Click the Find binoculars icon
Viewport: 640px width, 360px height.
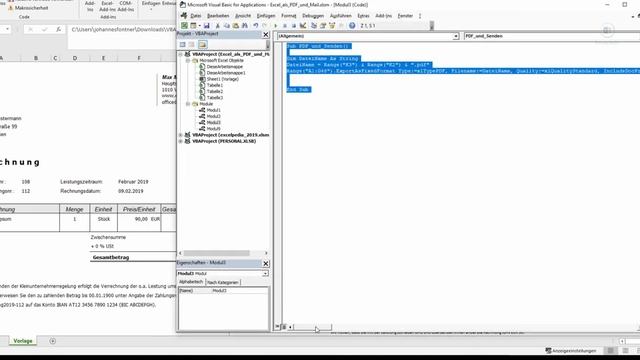(x=244, y=26)
